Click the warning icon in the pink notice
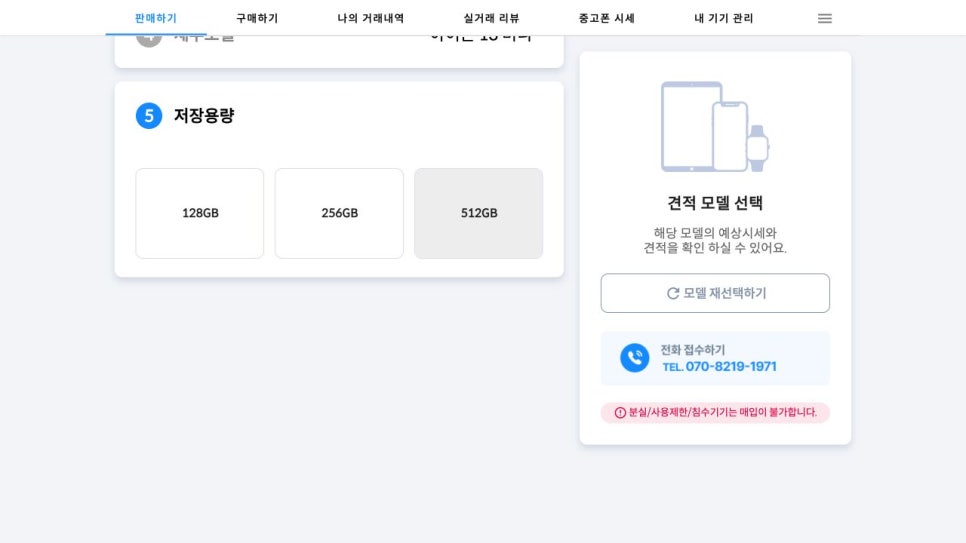966x543 pixels. click(x=620, y=412)
